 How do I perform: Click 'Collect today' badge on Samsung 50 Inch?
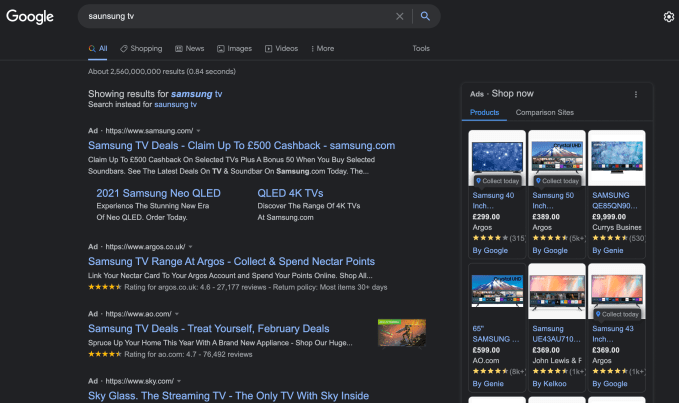[557, 181]
